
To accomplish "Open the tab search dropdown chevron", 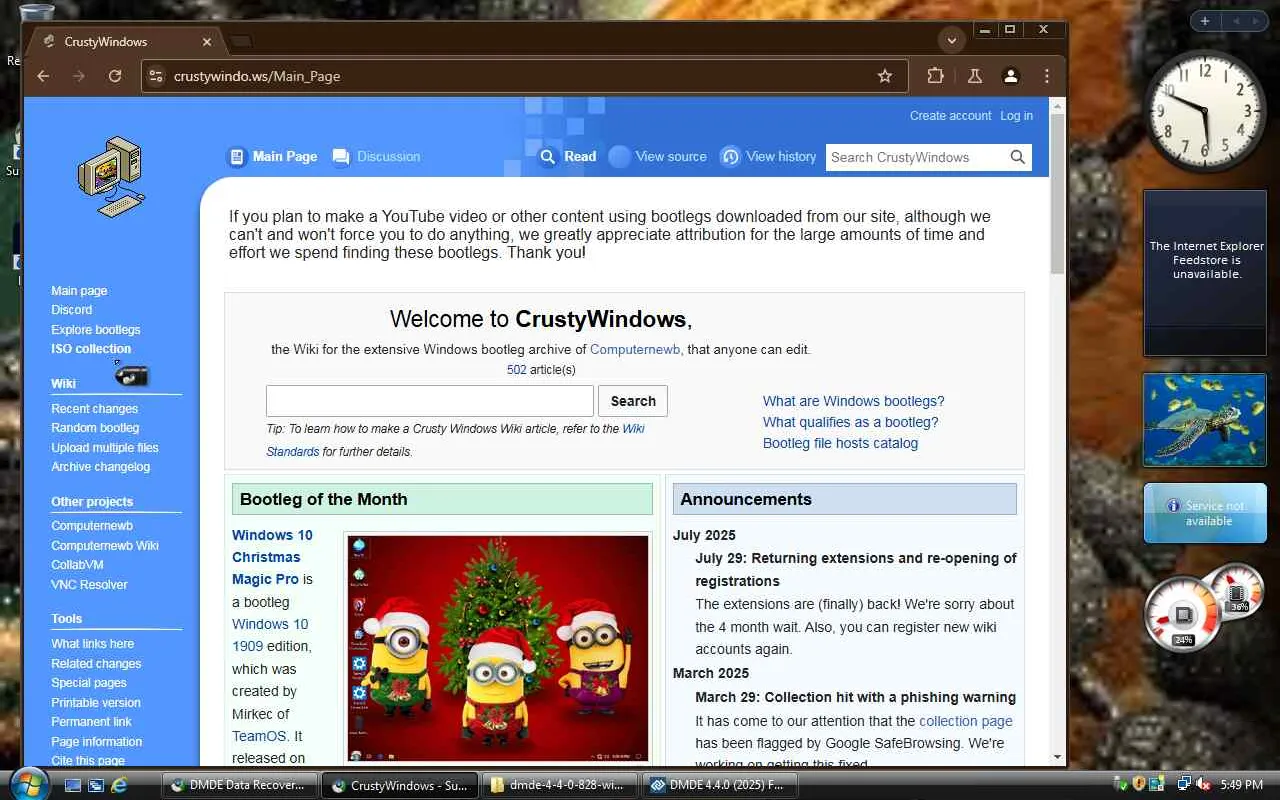I will (952, 41).
